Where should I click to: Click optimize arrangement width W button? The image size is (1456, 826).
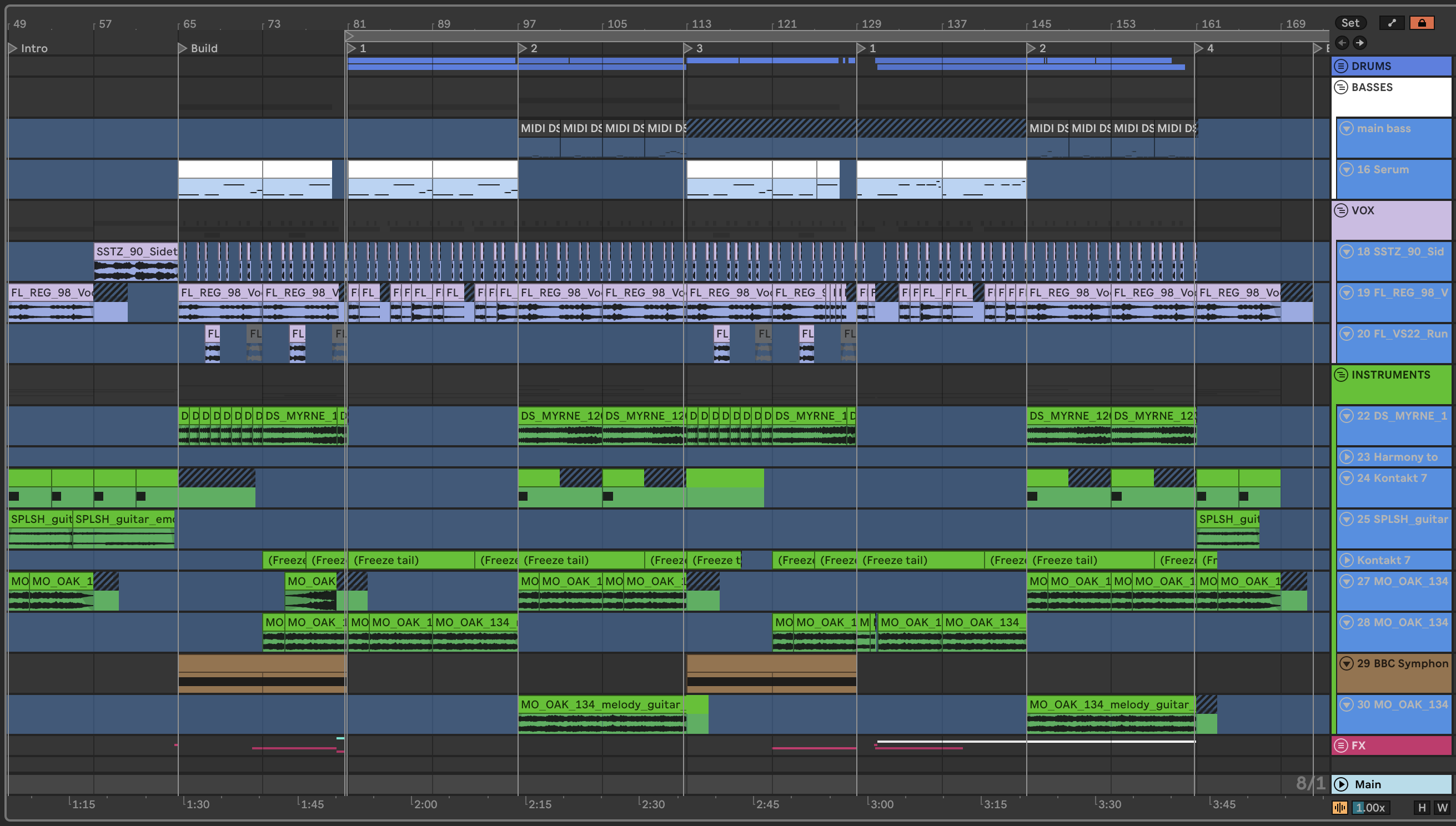1442,807
